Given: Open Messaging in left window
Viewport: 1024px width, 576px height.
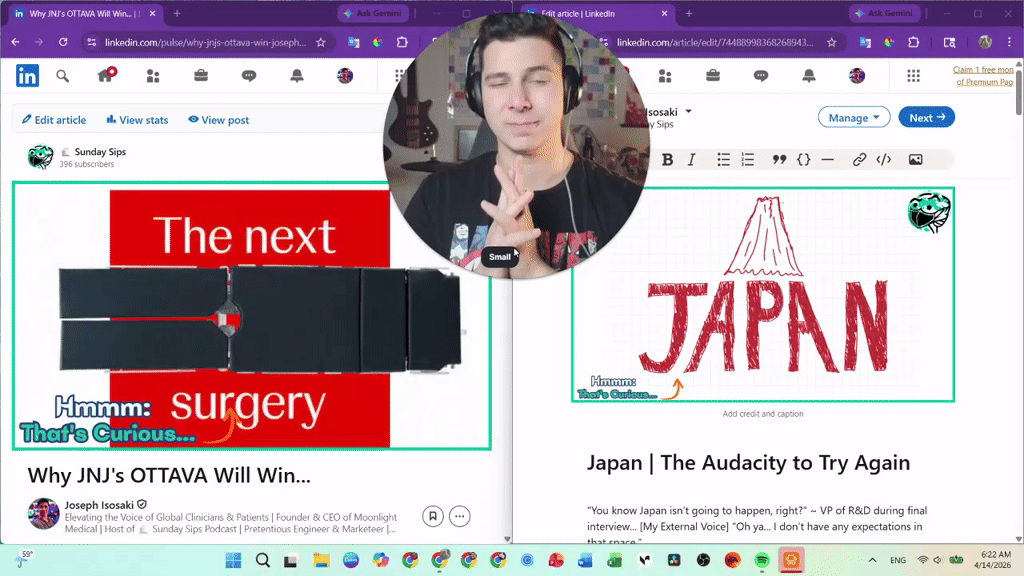Looking at the screenshot, I should (x=249, y=76).
